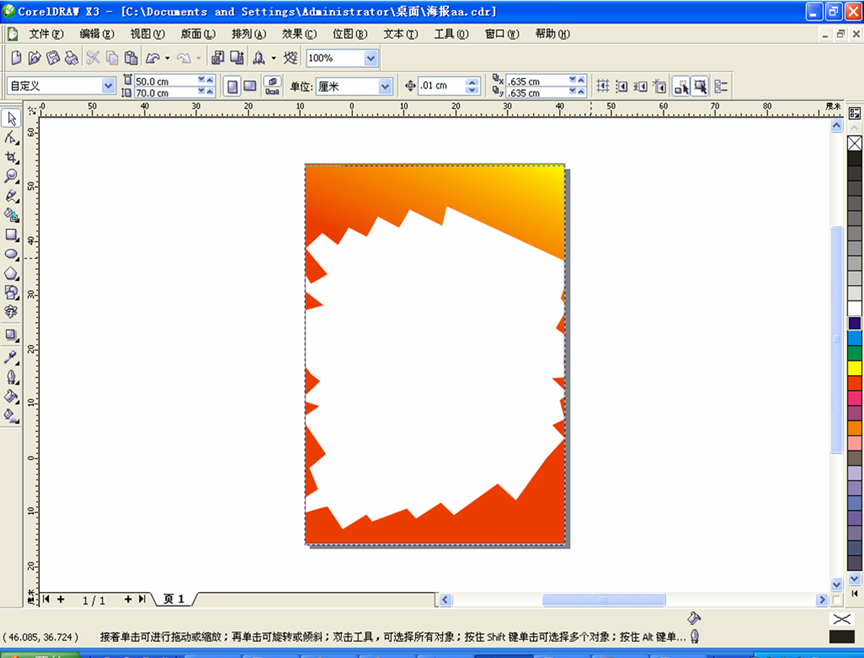Toggle Snap to Grid button
Image resolution: width=864 pixels, height=658 pixels.
[x=602, y=87]
